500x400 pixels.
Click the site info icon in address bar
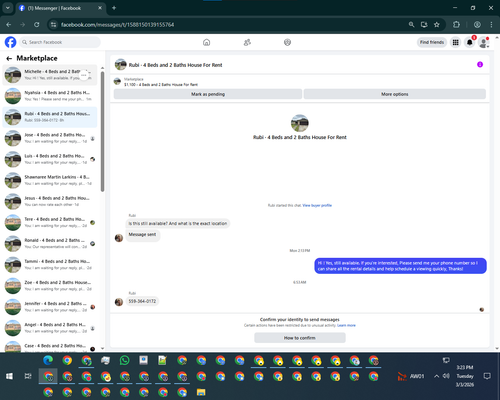point(53,25)
